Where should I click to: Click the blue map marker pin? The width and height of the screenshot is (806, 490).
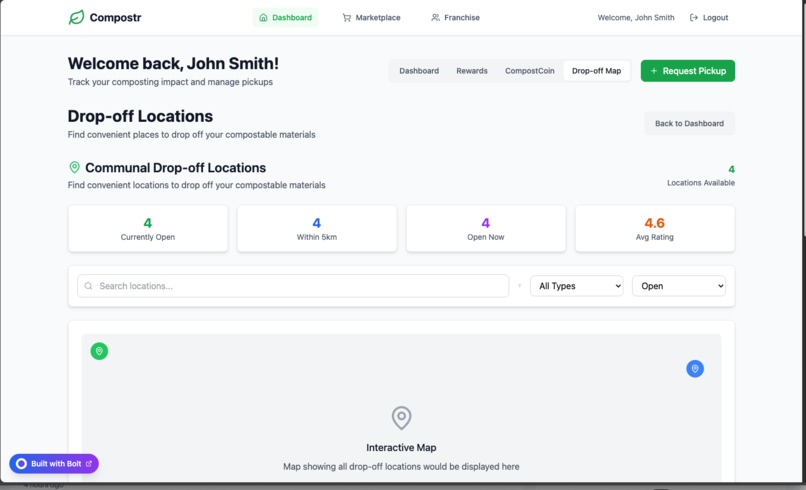[x=695, y=369]
